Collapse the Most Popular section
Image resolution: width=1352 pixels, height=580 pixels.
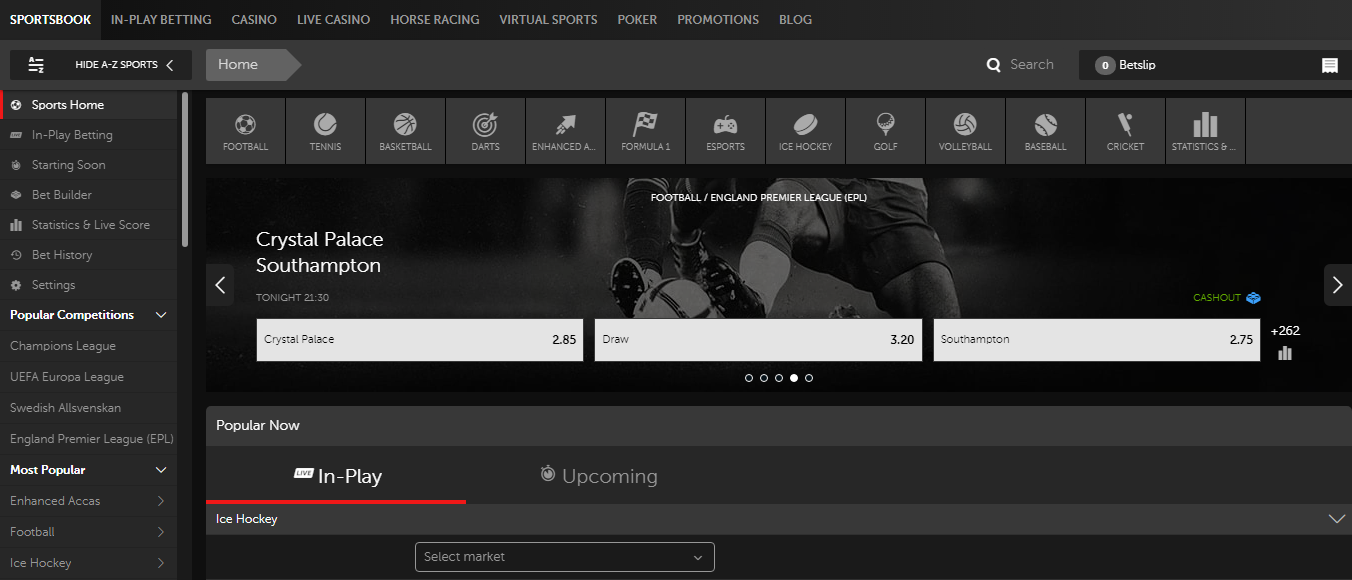coord(161,470)
